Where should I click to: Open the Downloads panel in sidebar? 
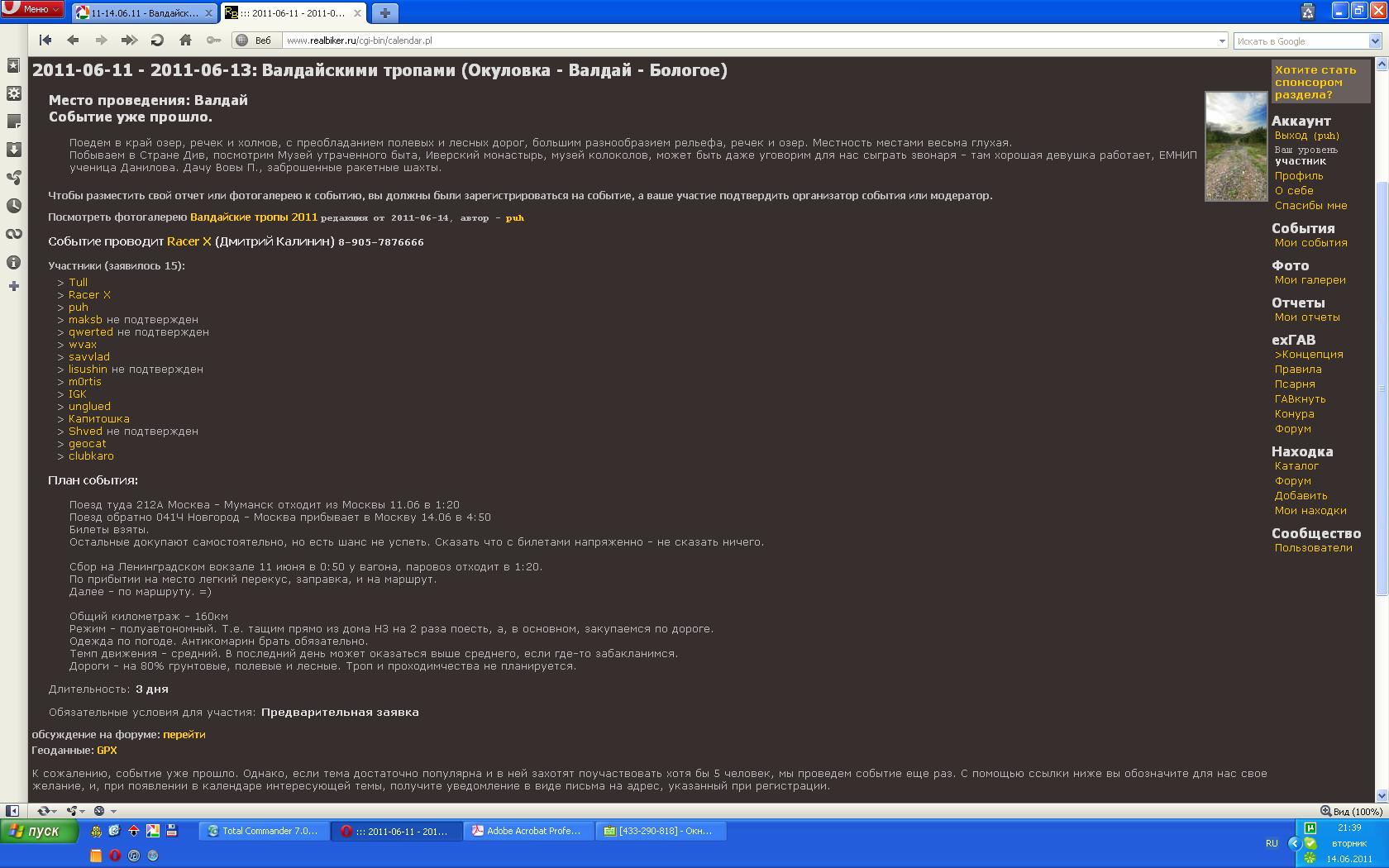click(x=13, y=150)
